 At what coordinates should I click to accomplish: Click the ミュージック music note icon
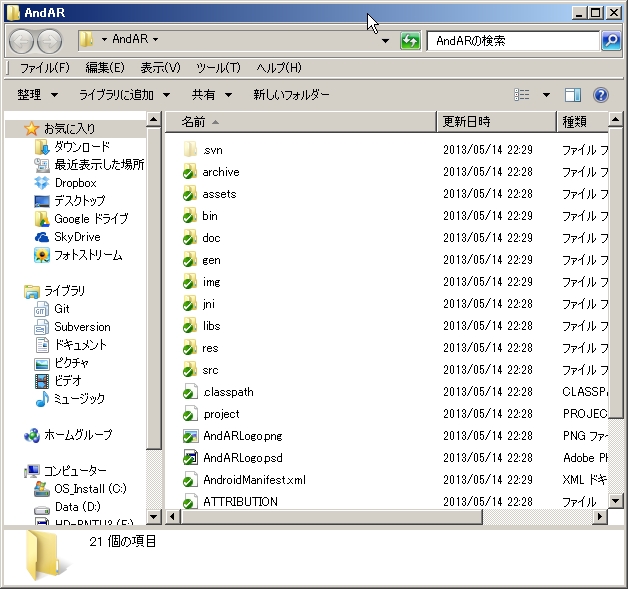(42, 399)
